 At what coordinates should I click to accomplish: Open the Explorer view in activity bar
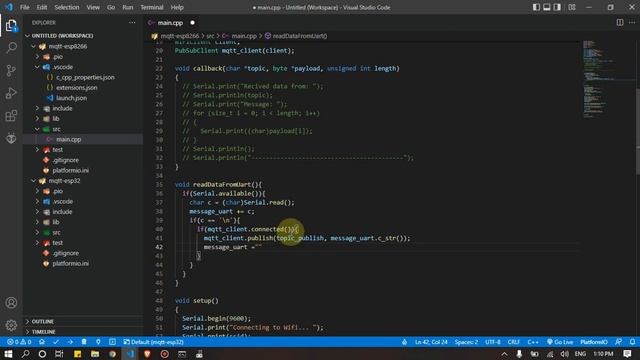pyautogui.click(x=11, y=26)
